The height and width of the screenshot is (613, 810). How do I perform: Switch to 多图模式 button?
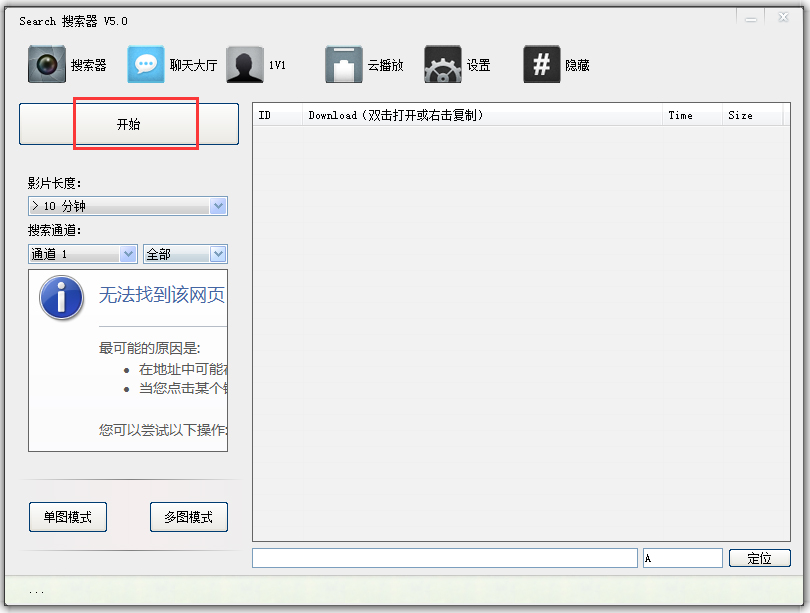(x=189, y=517)
